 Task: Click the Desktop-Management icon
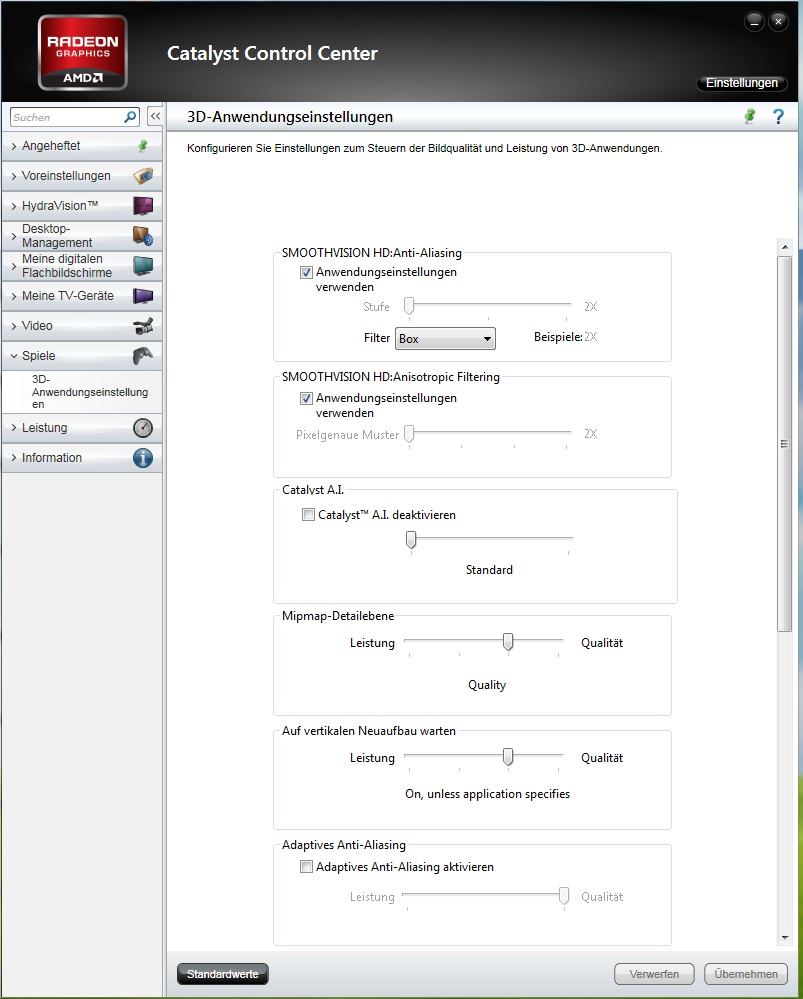(143, 236)
